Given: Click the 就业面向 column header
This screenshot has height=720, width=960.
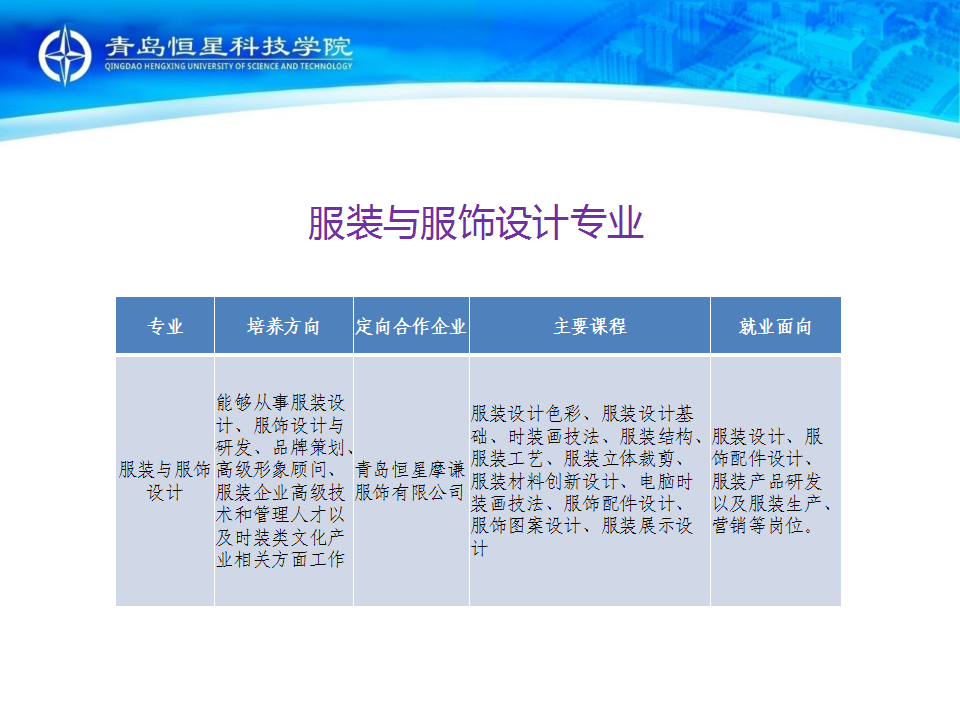Looking at the screenshot, I should [x=775, y=326].
